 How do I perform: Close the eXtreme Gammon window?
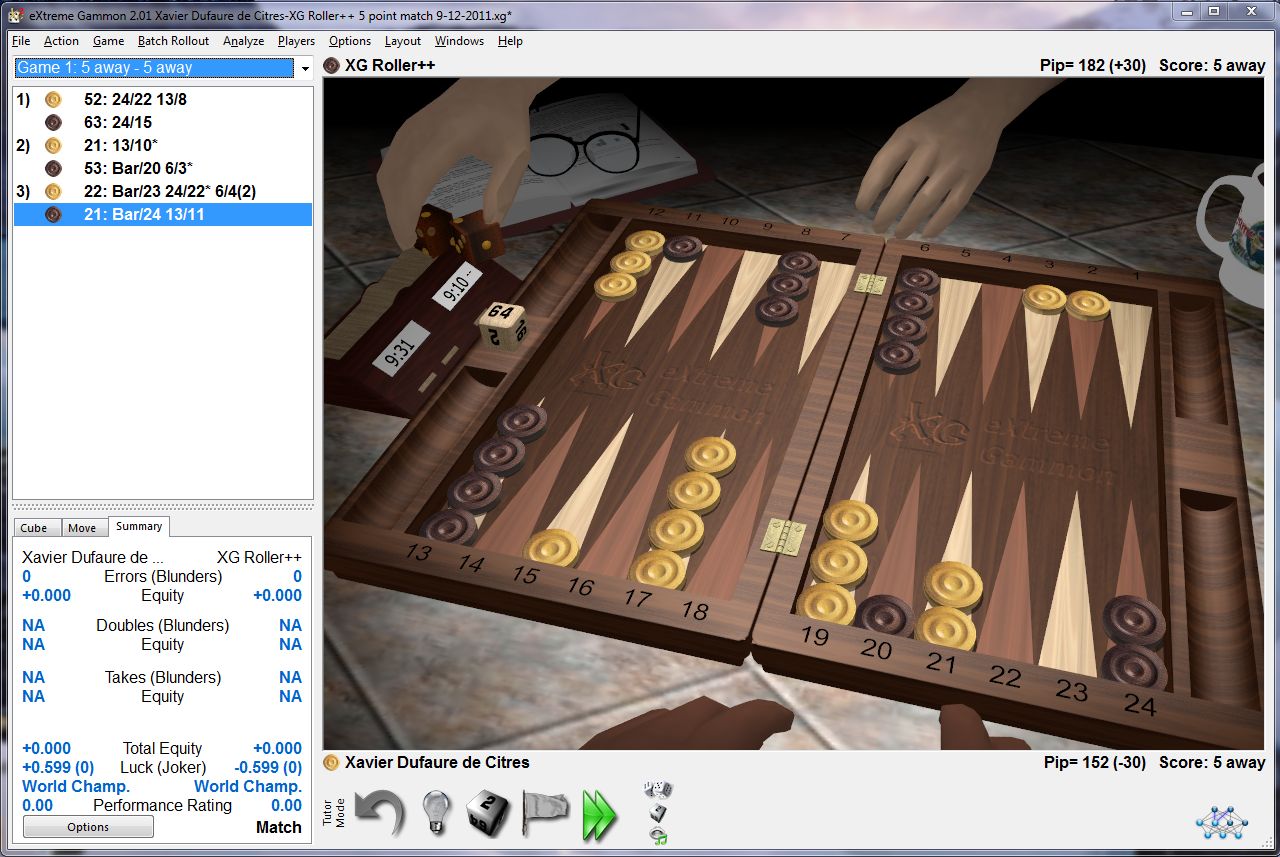pos(1250,11)
